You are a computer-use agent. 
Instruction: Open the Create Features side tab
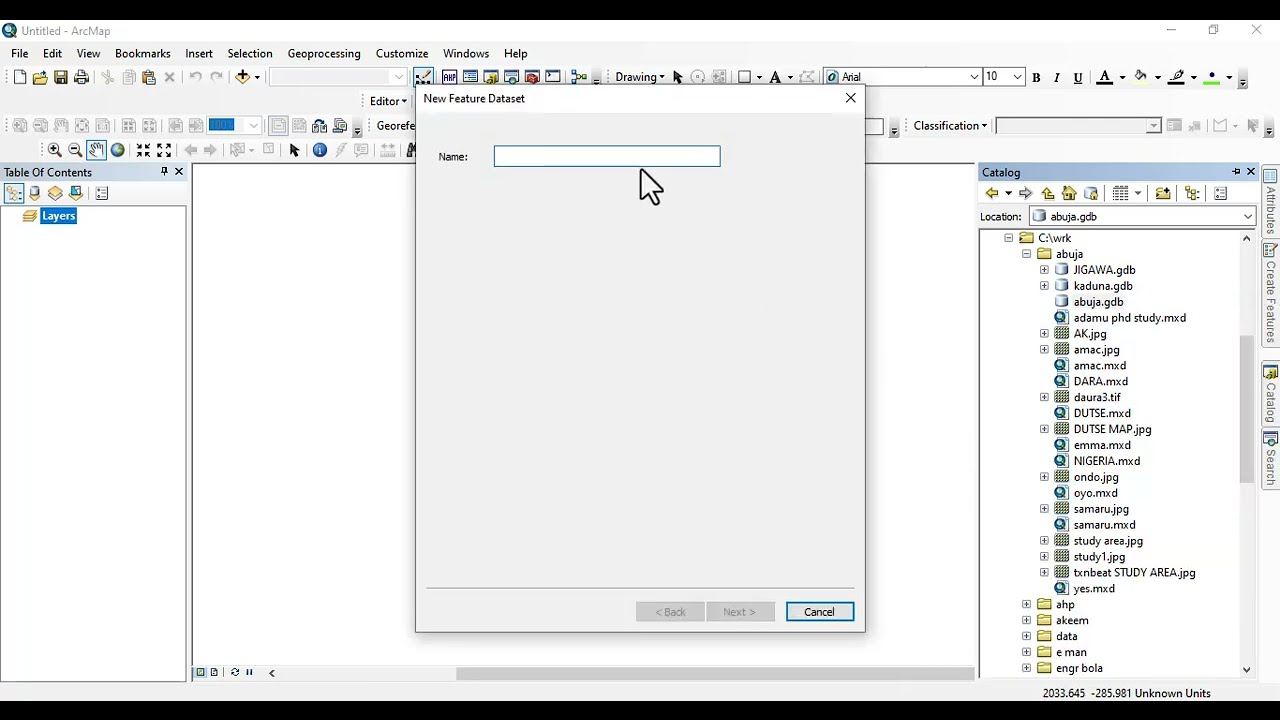pos(1271,294)
